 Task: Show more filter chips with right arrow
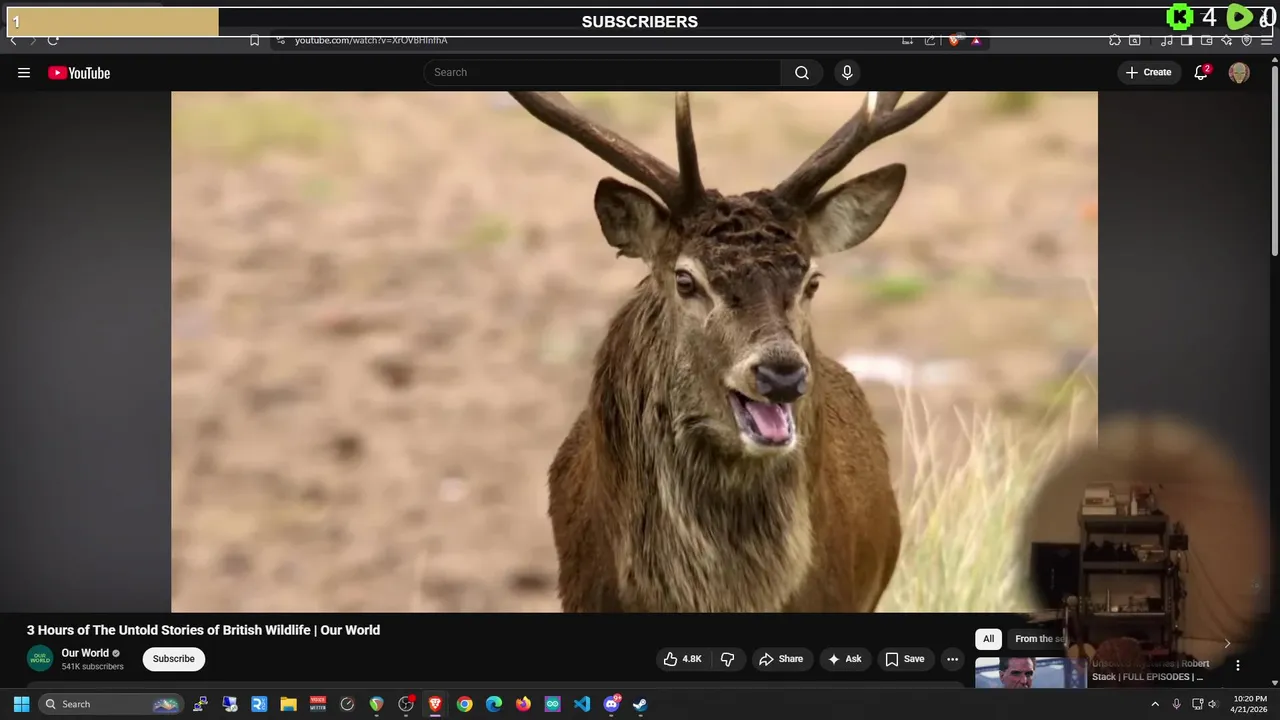coord(1227,643)
